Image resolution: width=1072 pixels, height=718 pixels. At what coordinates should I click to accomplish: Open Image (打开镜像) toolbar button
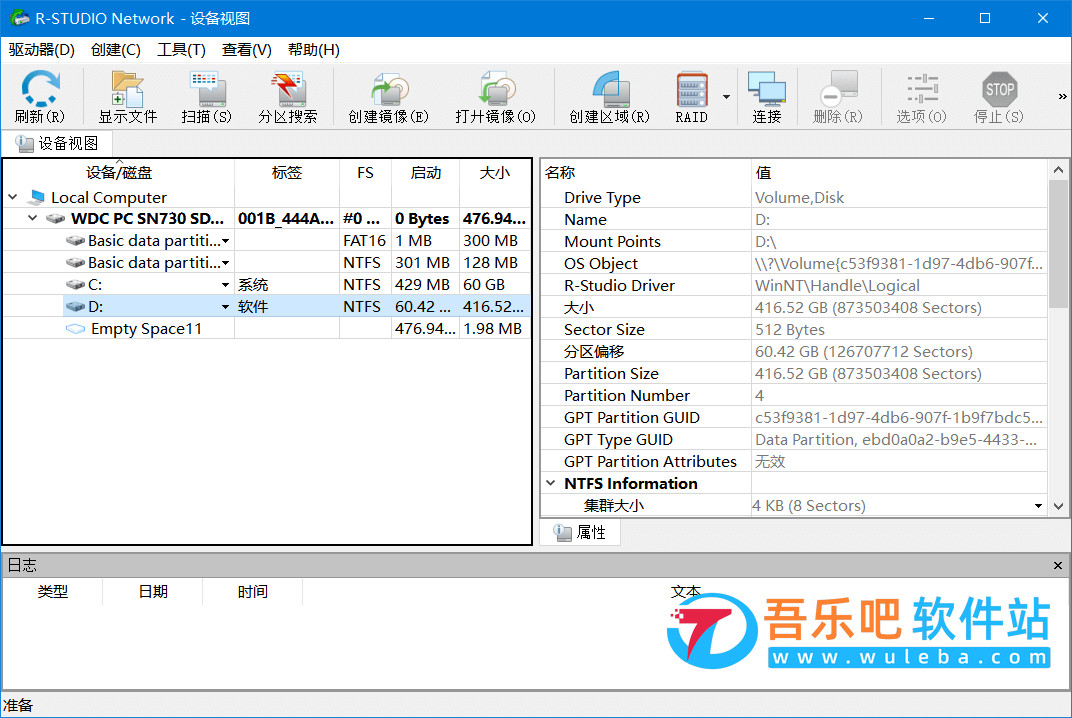tap(496, 96)
